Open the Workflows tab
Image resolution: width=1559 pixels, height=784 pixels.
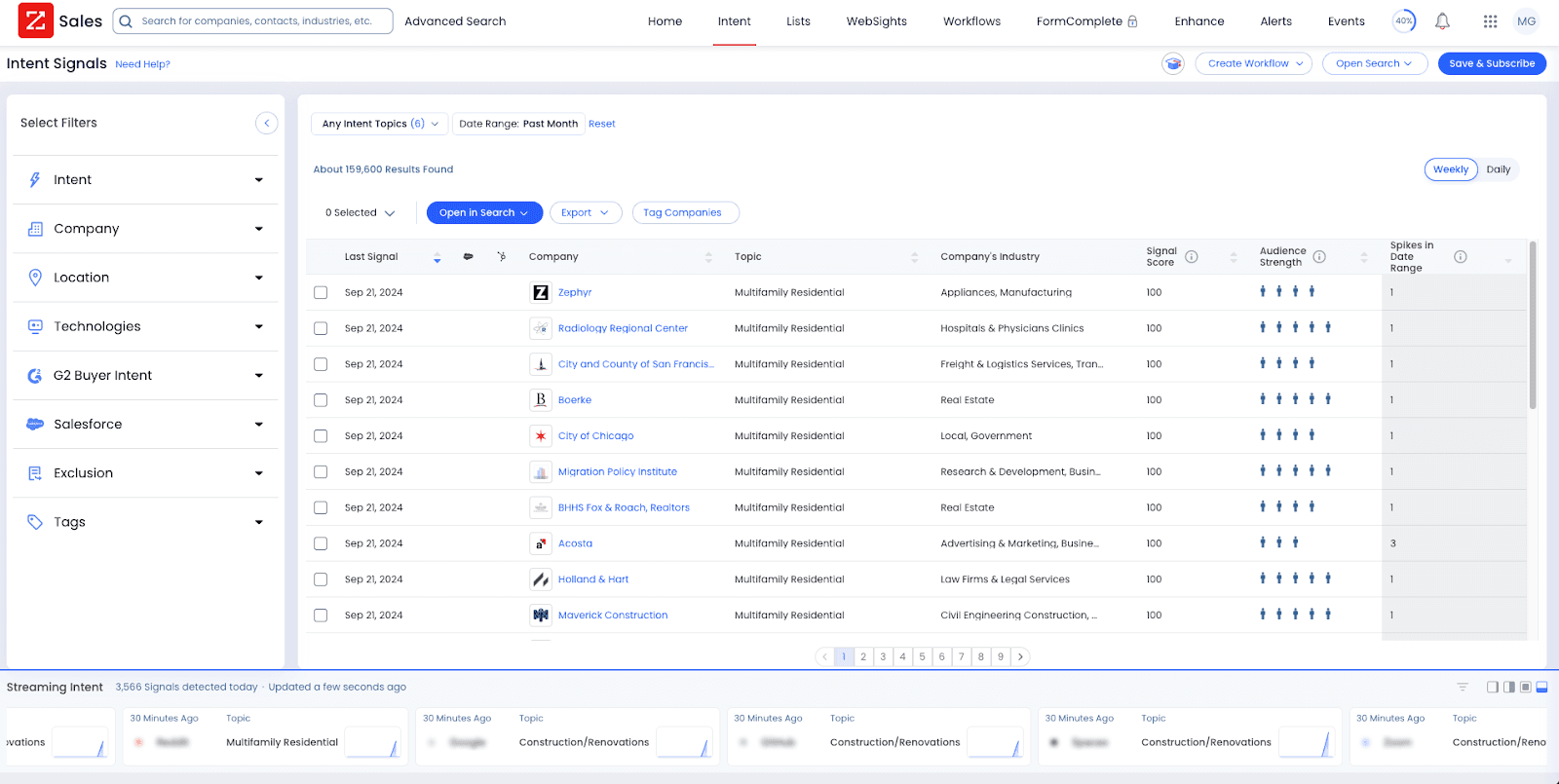971,21
